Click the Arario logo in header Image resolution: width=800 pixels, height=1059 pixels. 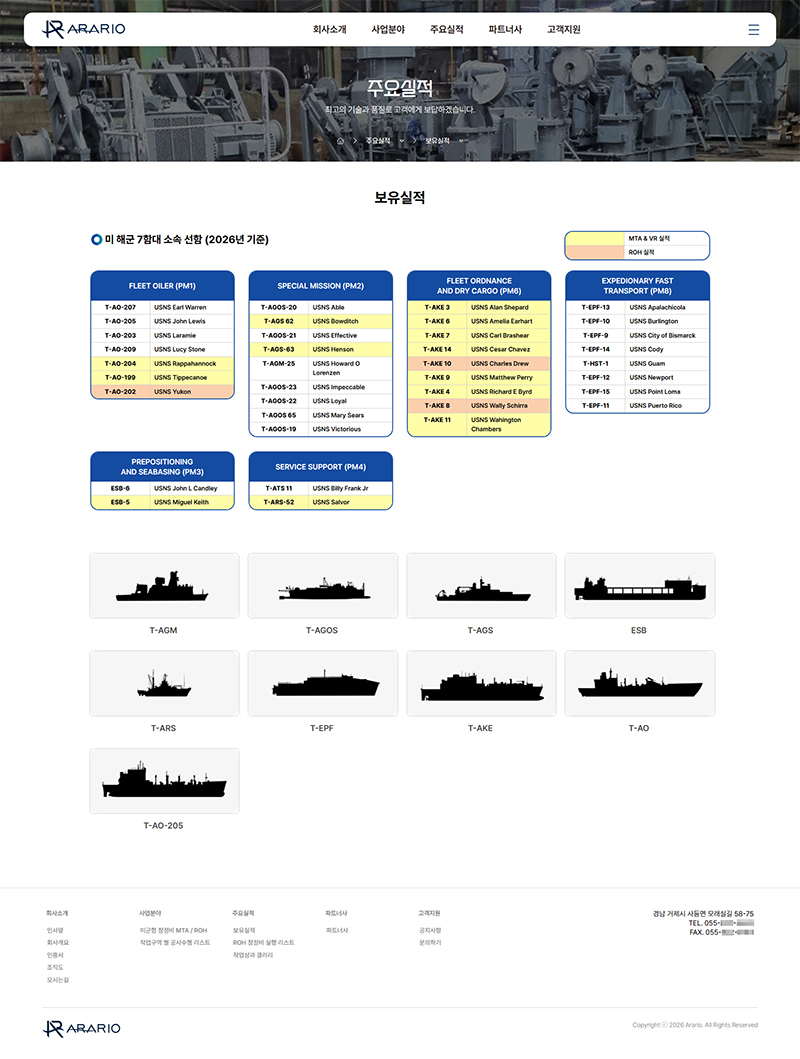pos(84,29)
